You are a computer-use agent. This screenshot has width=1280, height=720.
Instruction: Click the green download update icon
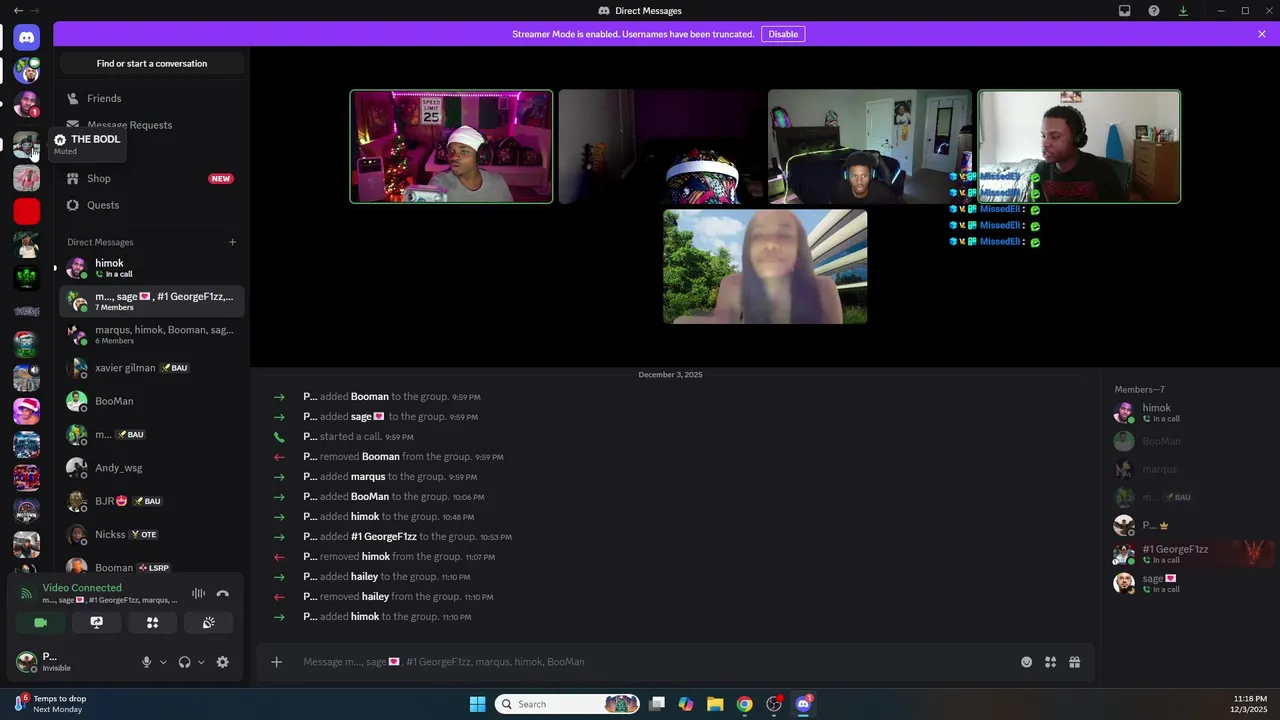click(1183, 11)
